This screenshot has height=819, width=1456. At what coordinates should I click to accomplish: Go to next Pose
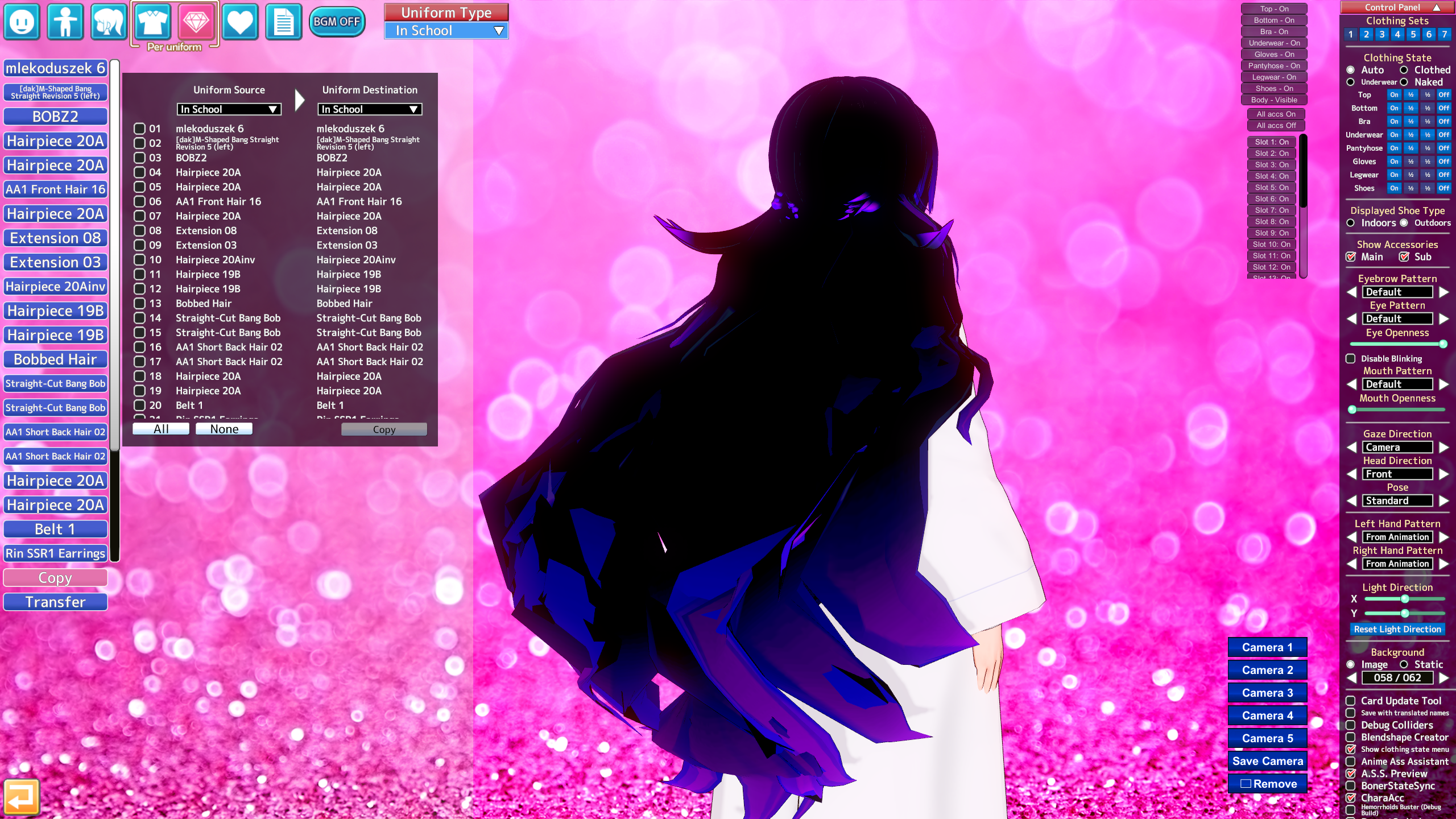1443,500
